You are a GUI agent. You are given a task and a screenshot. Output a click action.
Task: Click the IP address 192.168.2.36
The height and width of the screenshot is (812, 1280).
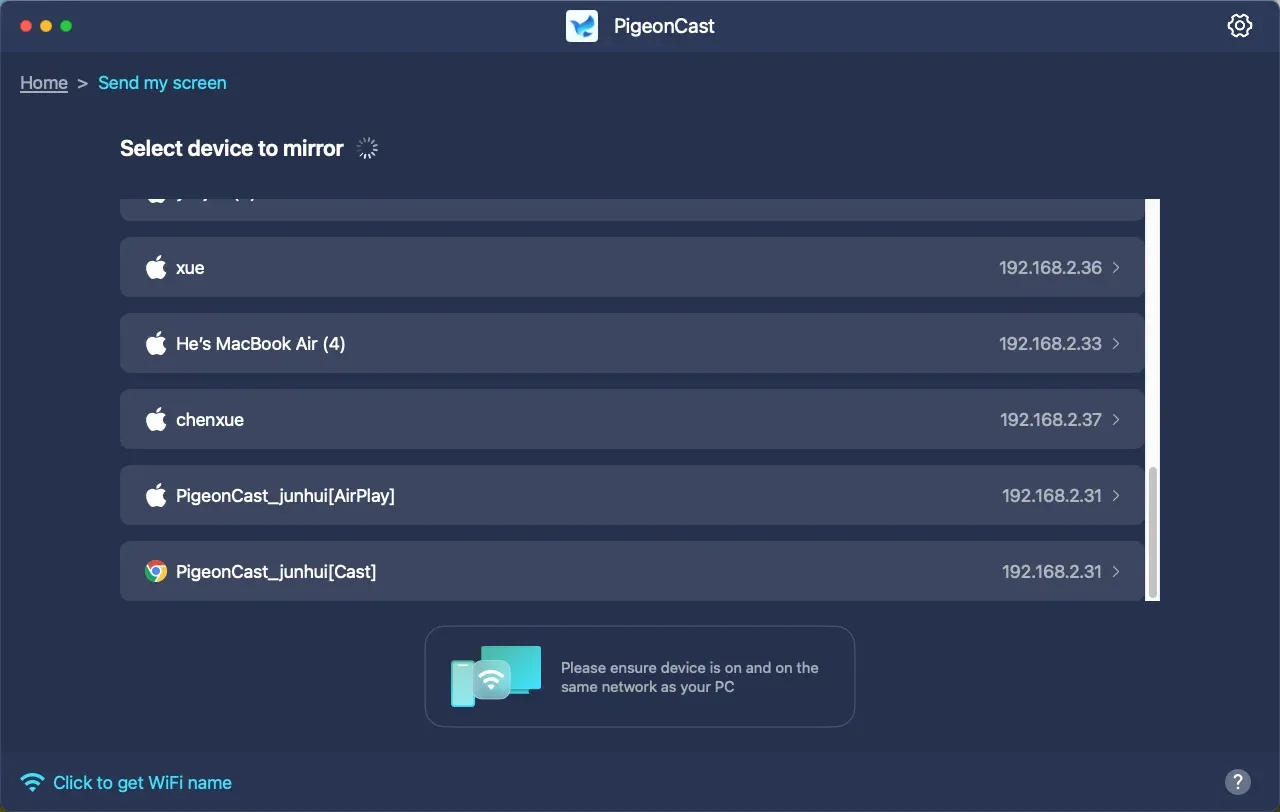[x=1050, y=268]
